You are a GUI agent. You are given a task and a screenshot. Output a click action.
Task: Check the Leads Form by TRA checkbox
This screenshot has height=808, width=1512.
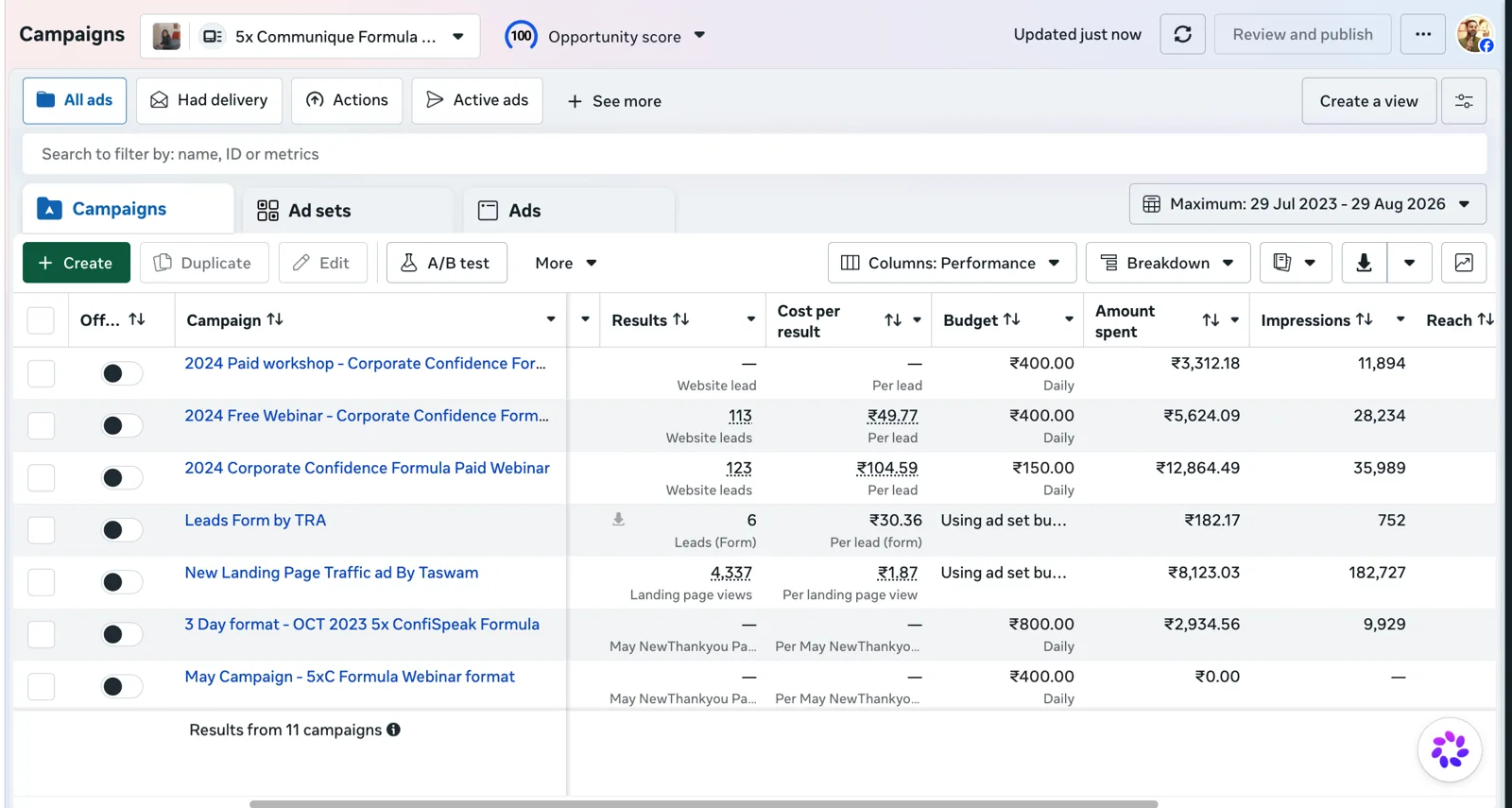click(41, 530)
